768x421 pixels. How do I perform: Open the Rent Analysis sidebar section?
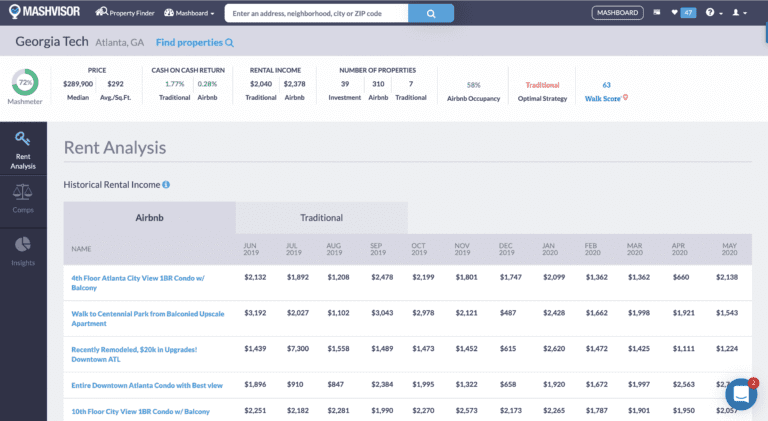(x=22, y=149)
